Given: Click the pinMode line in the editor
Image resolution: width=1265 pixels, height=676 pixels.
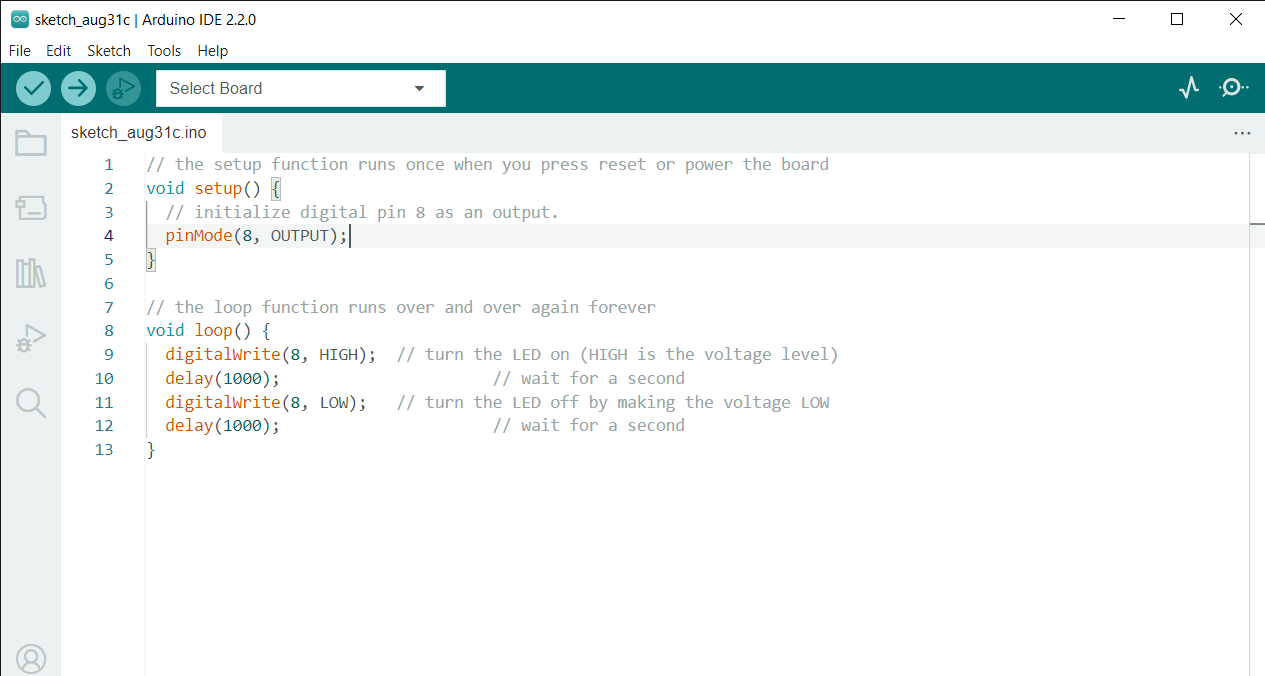Looking at the screenshot, I should (256, 235).
